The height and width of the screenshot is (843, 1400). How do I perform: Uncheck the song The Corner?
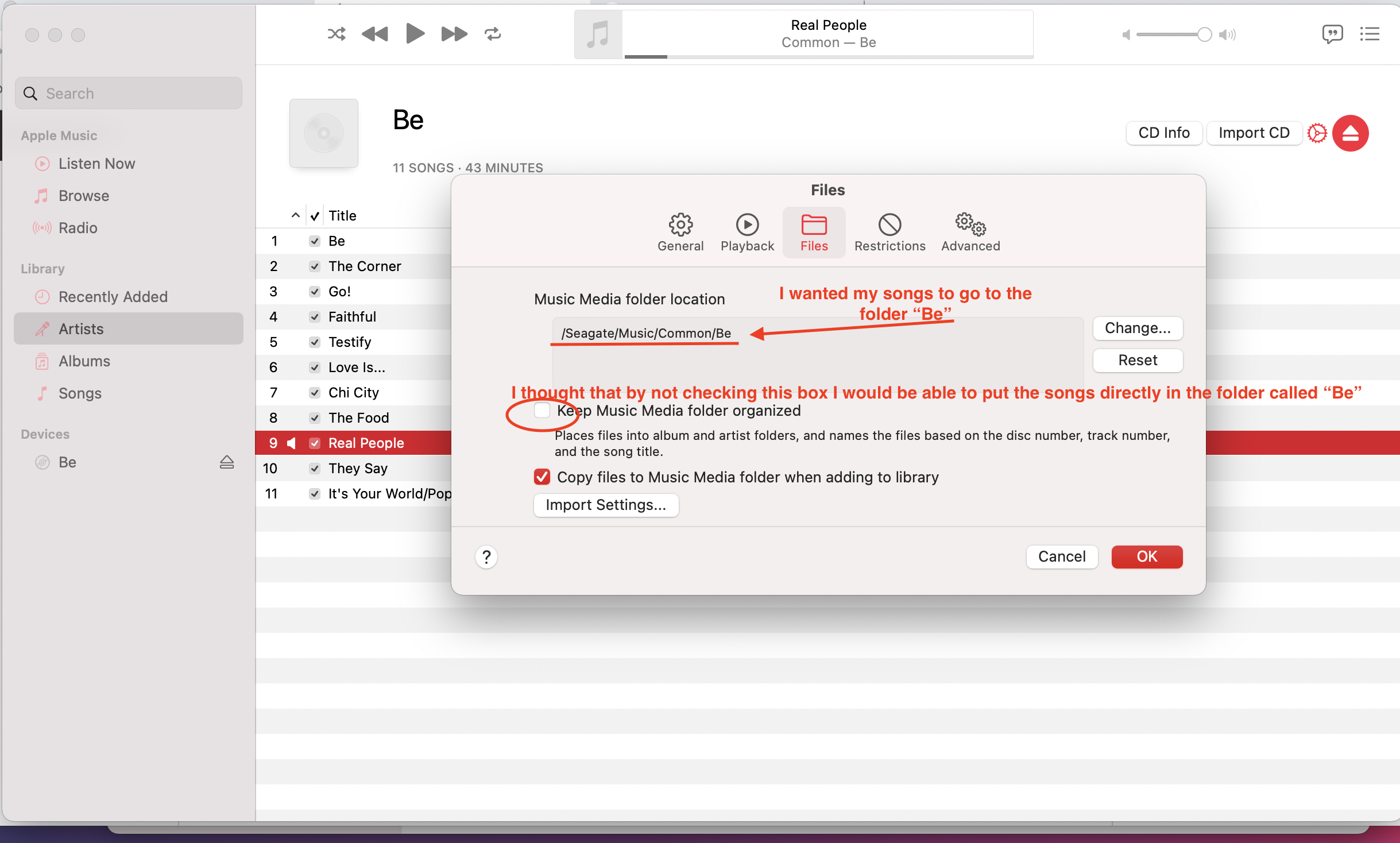point(315,266)
